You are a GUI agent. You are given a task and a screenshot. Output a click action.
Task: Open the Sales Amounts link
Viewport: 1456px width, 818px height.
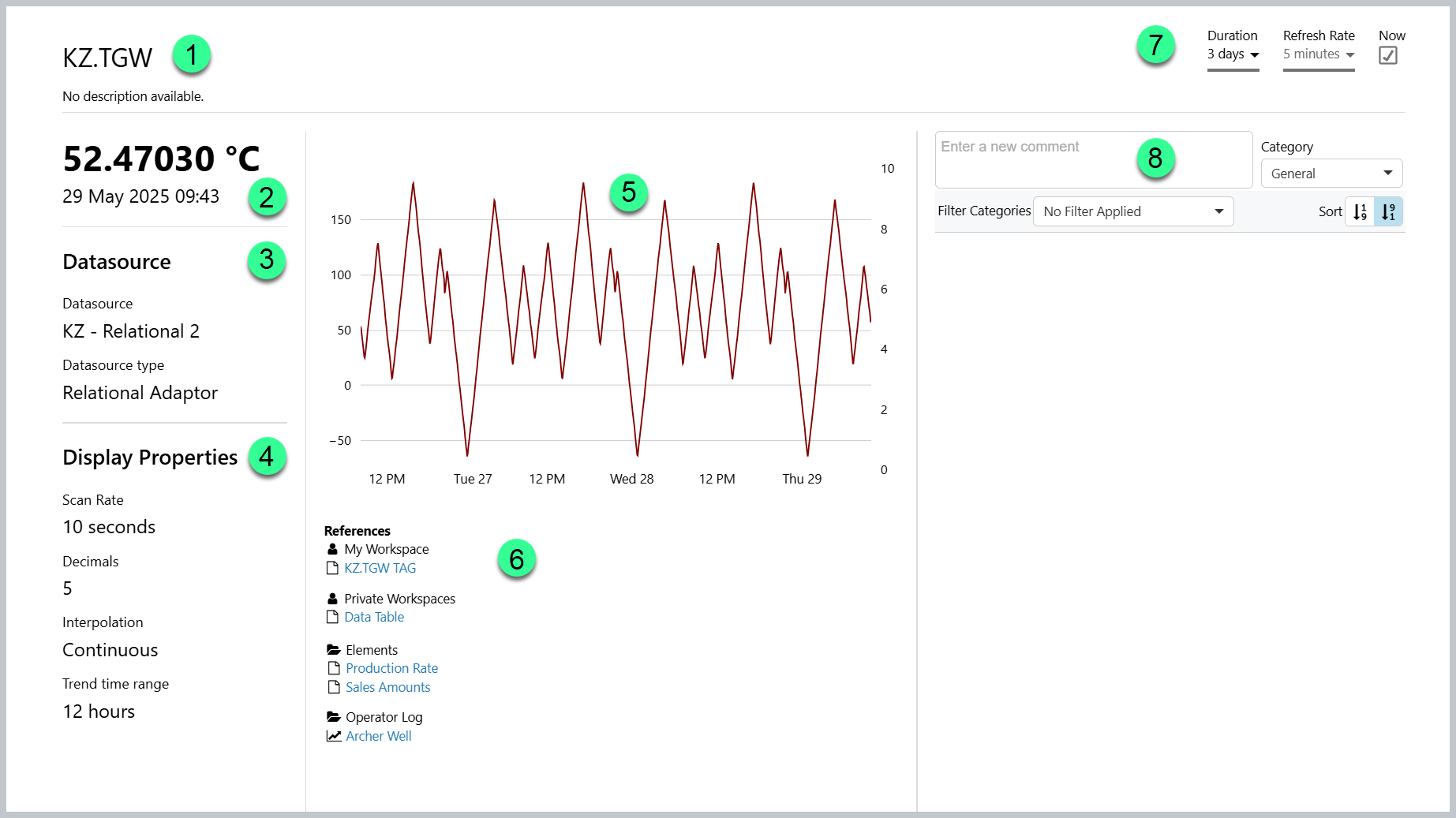[387, 687]
